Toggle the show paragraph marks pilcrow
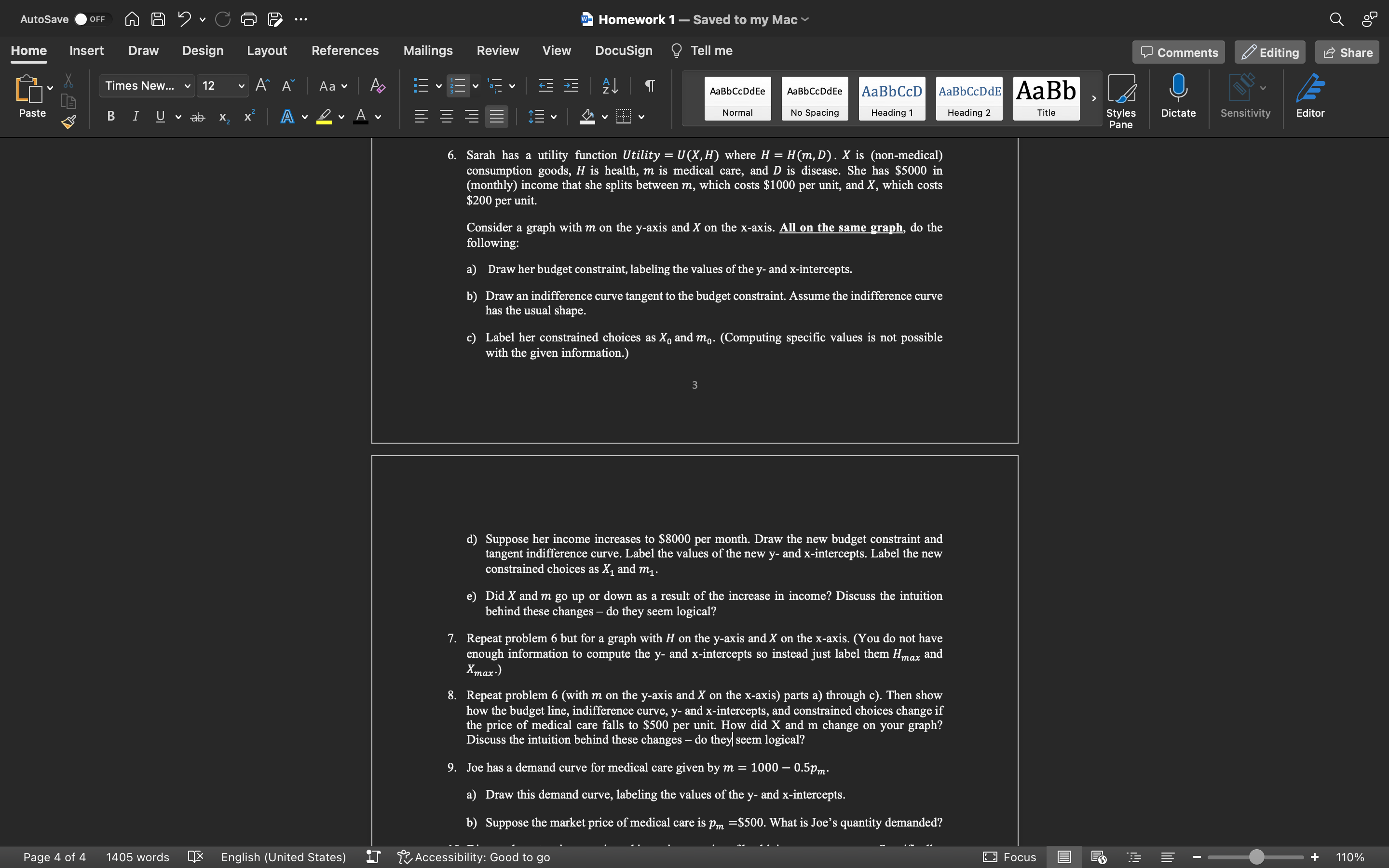 pyautogui.click(x=649, y=86)
